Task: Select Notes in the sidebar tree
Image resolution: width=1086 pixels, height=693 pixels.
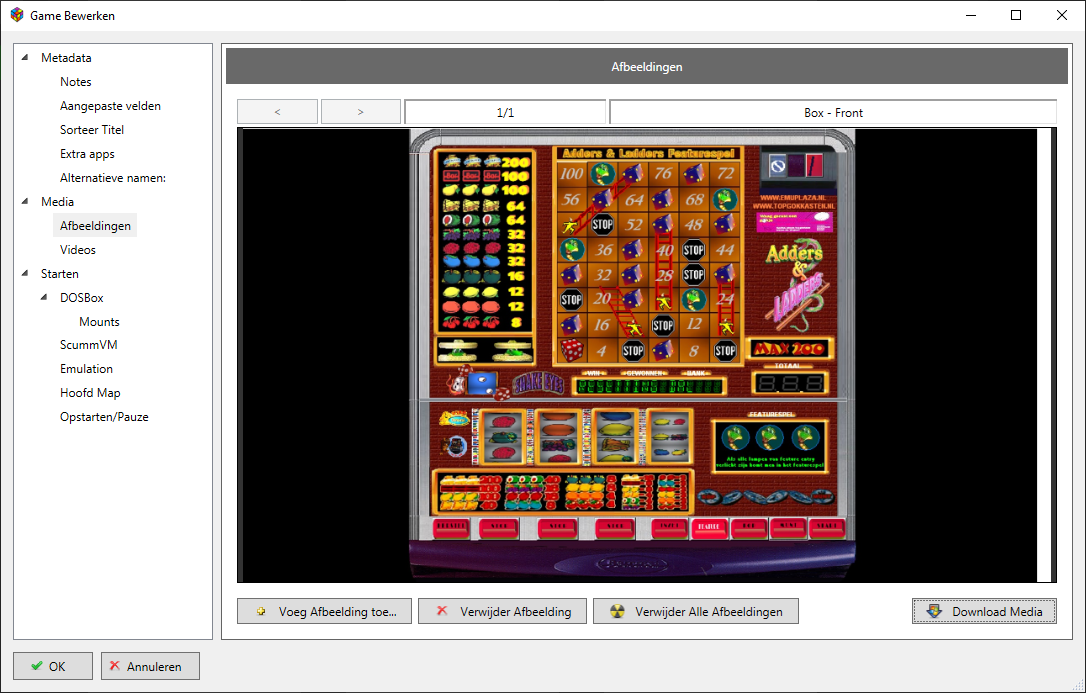Action: point(75,82)
